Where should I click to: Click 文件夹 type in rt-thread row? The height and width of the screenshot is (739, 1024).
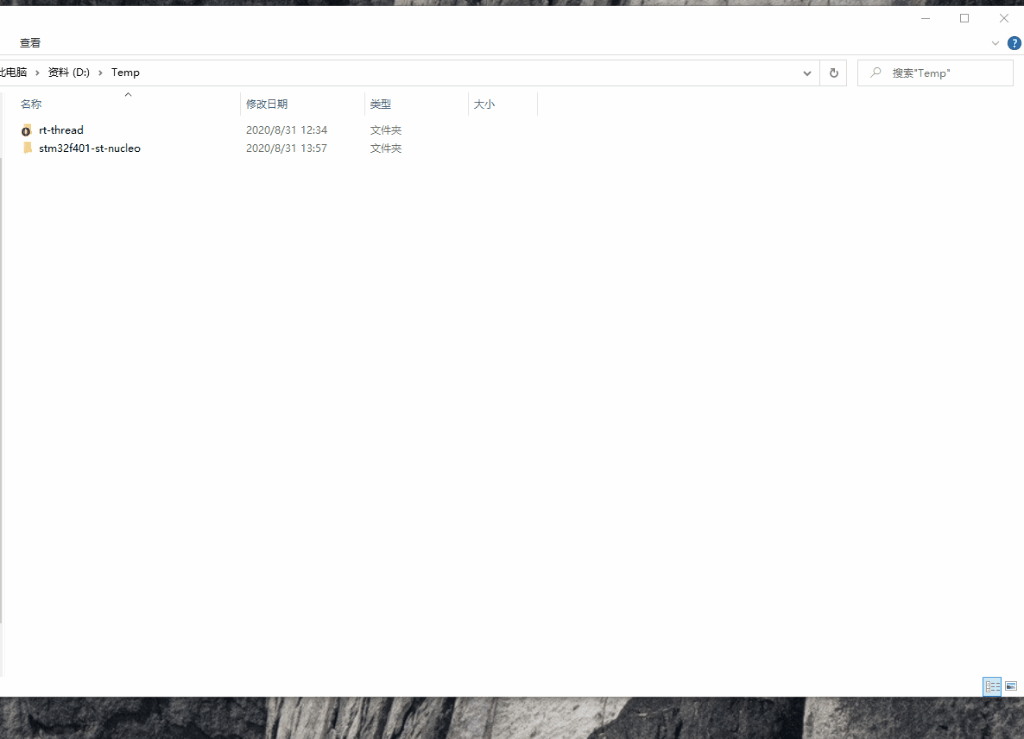pyautogui.click(x=385, y=130)
